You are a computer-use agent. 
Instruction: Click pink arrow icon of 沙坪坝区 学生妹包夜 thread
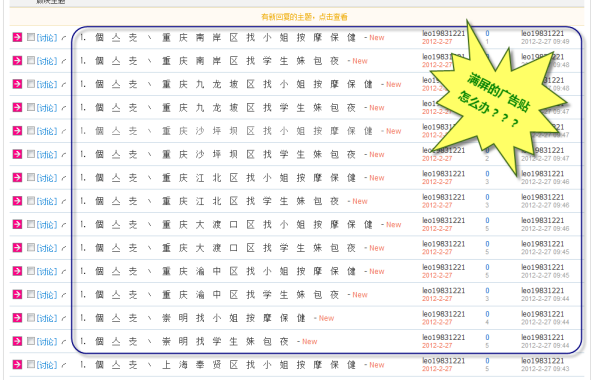pyautogui.click(x=17, y=154)
